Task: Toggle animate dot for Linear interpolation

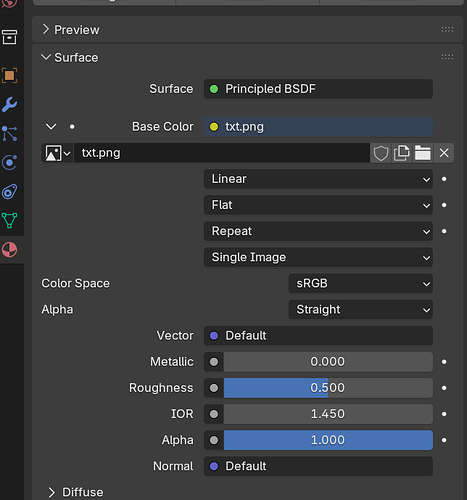Action: click(x=444, y=179)
